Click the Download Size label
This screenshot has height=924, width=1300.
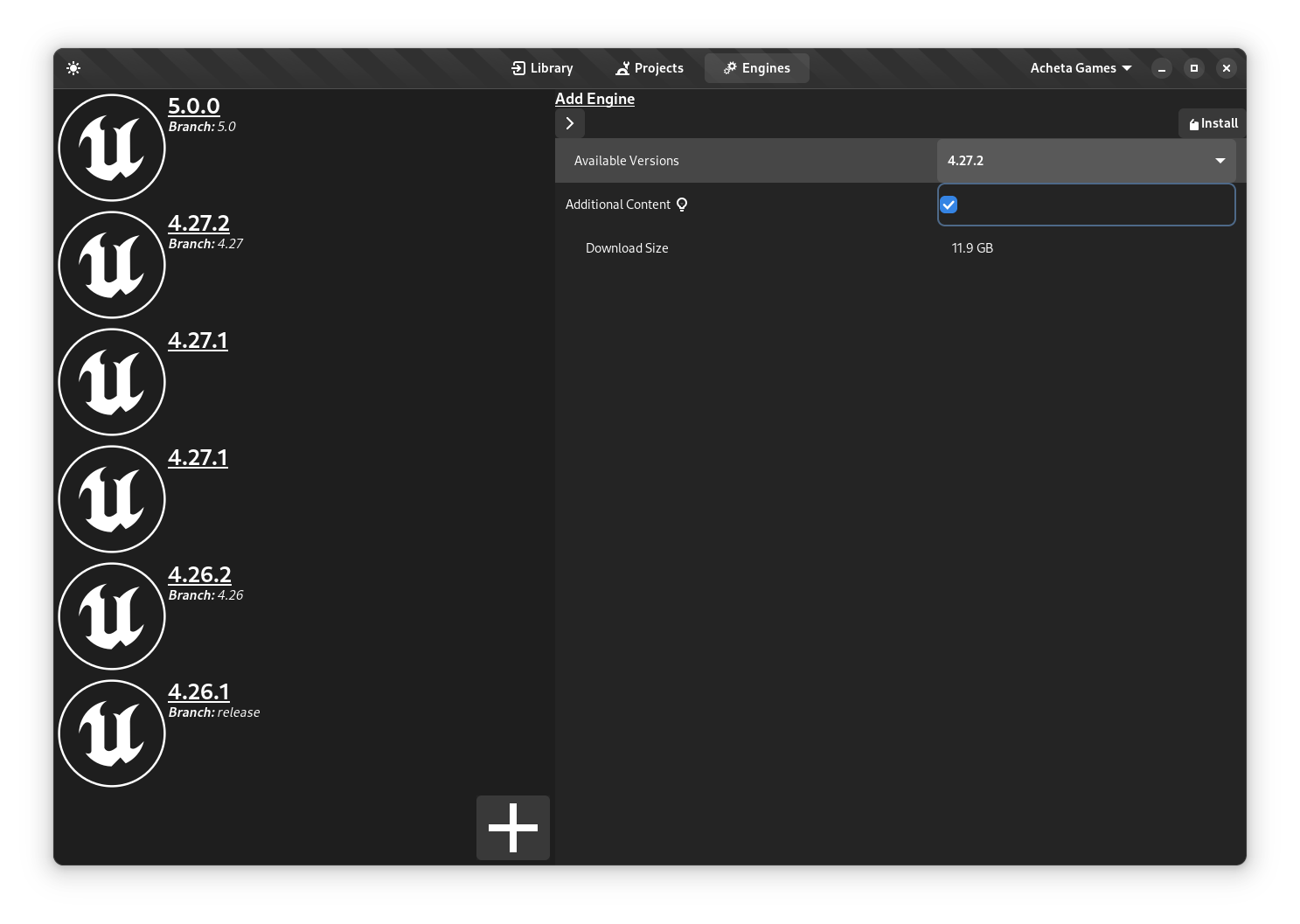[627, 248]
